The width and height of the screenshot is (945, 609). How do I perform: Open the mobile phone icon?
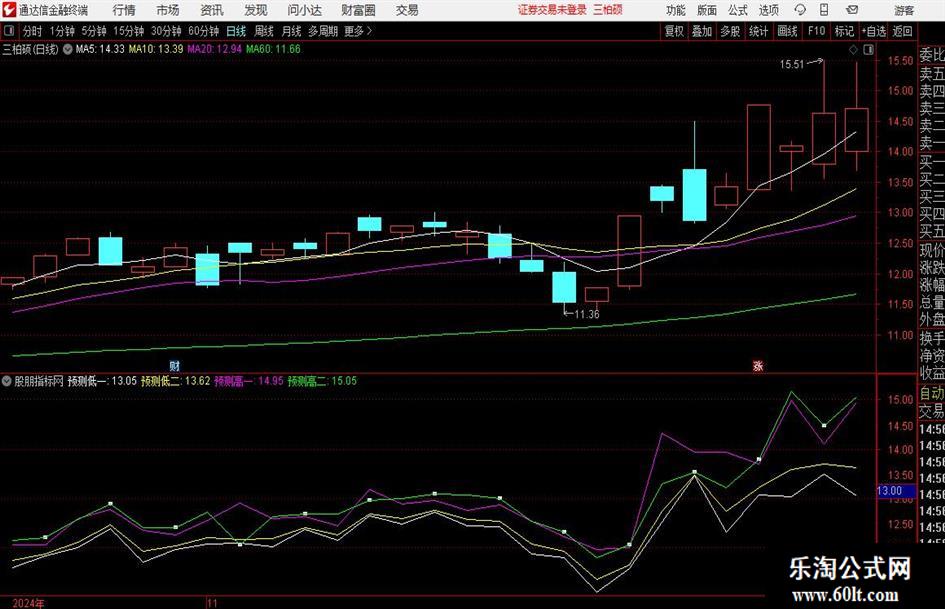(824, 10)
